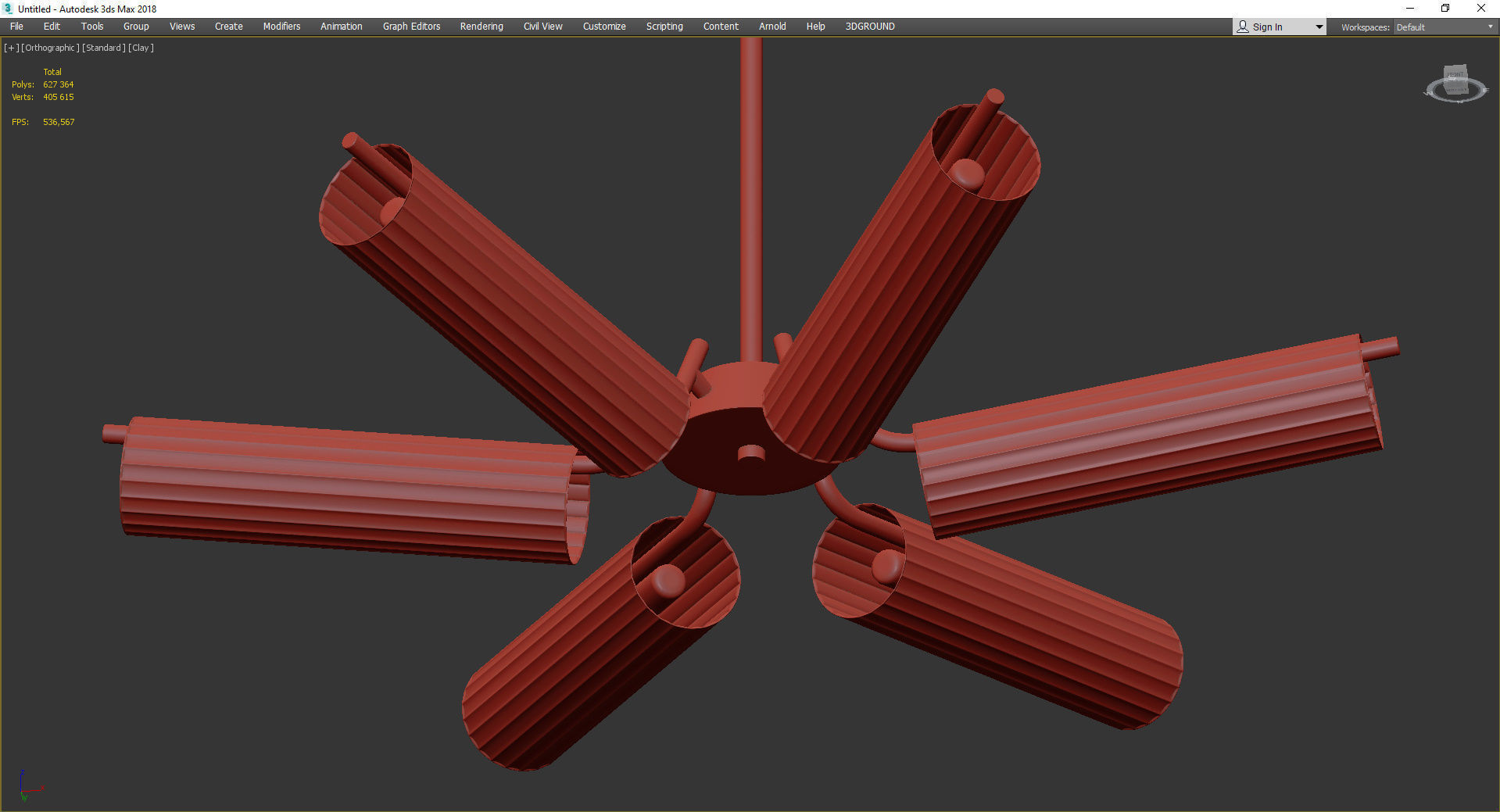Click the 'Untitled - Autodesk 3ds Max 2018' title

(88, 9)
